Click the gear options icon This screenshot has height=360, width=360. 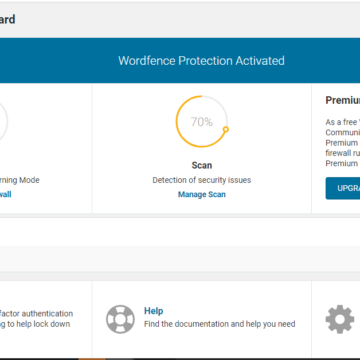point(340,319)
